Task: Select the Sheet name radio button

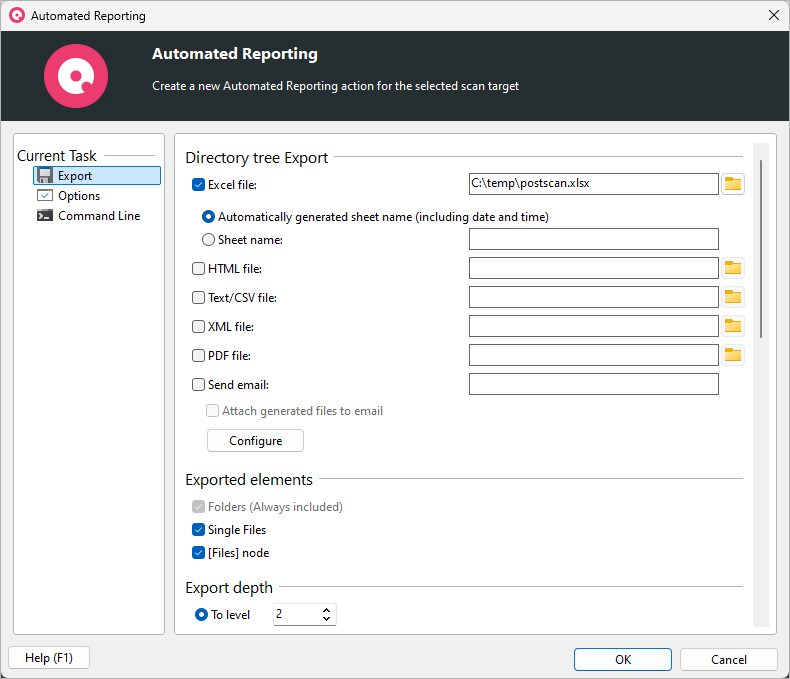Action: click(208, 240)
